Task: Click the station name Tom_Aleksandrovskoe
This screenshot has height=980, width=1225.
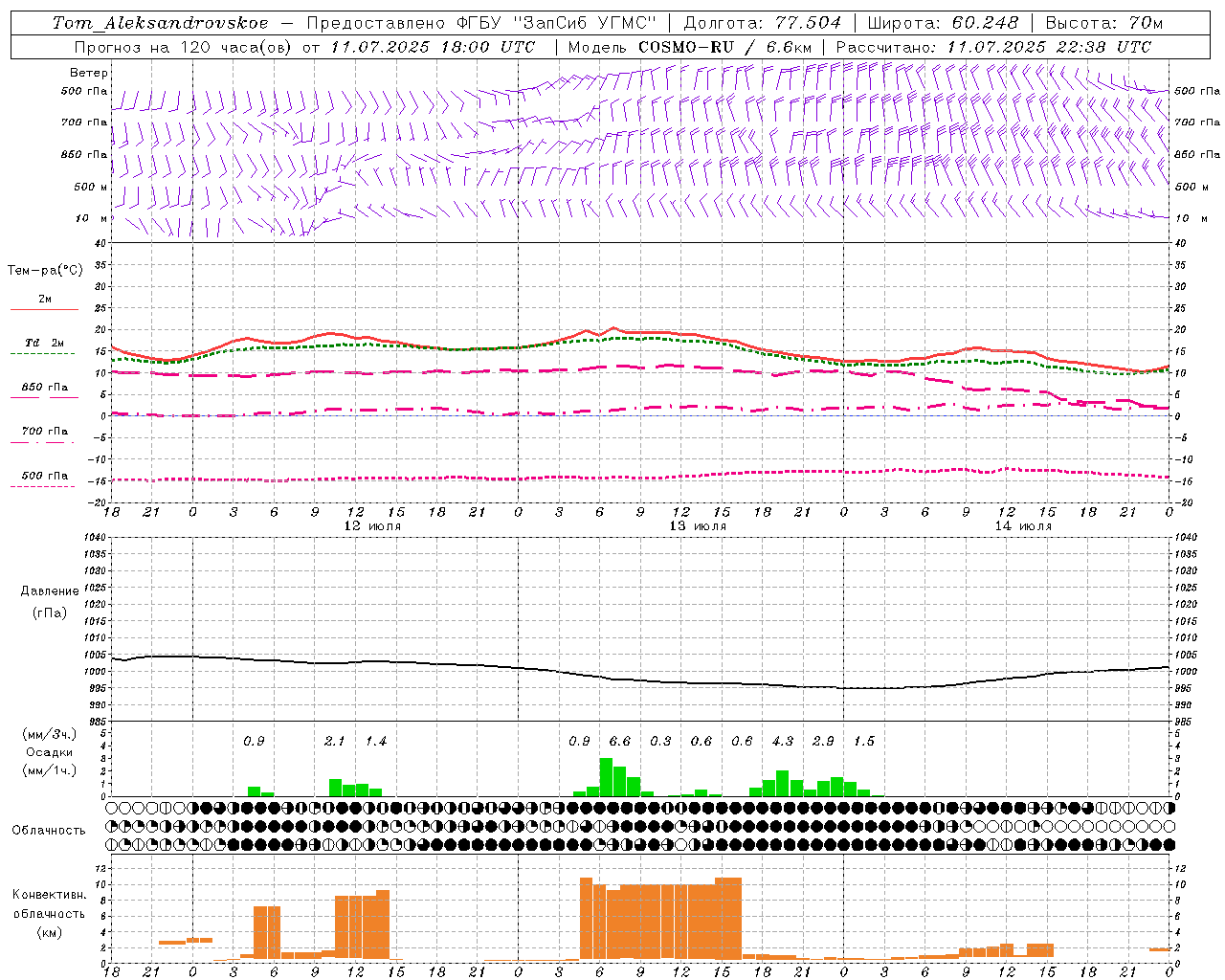Action: pos(160,23)
